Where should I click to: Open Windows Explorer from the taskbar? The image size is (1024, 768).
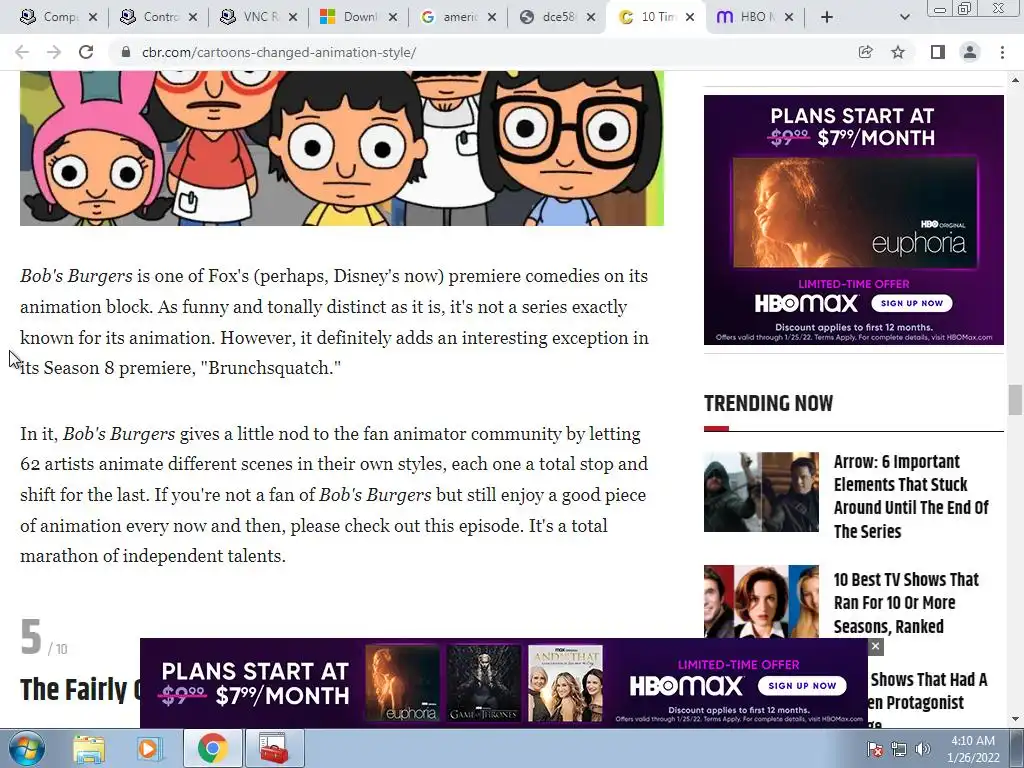pyautogui.click(x=89, y=748)
